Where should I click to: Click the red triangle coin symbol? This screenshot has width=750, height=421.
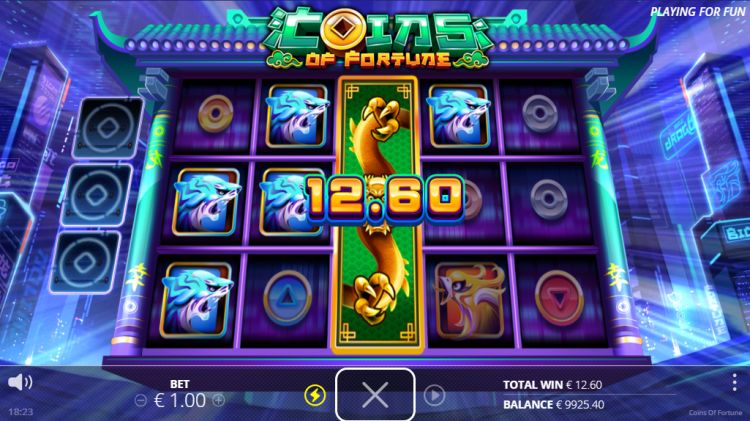pos(559,298)
